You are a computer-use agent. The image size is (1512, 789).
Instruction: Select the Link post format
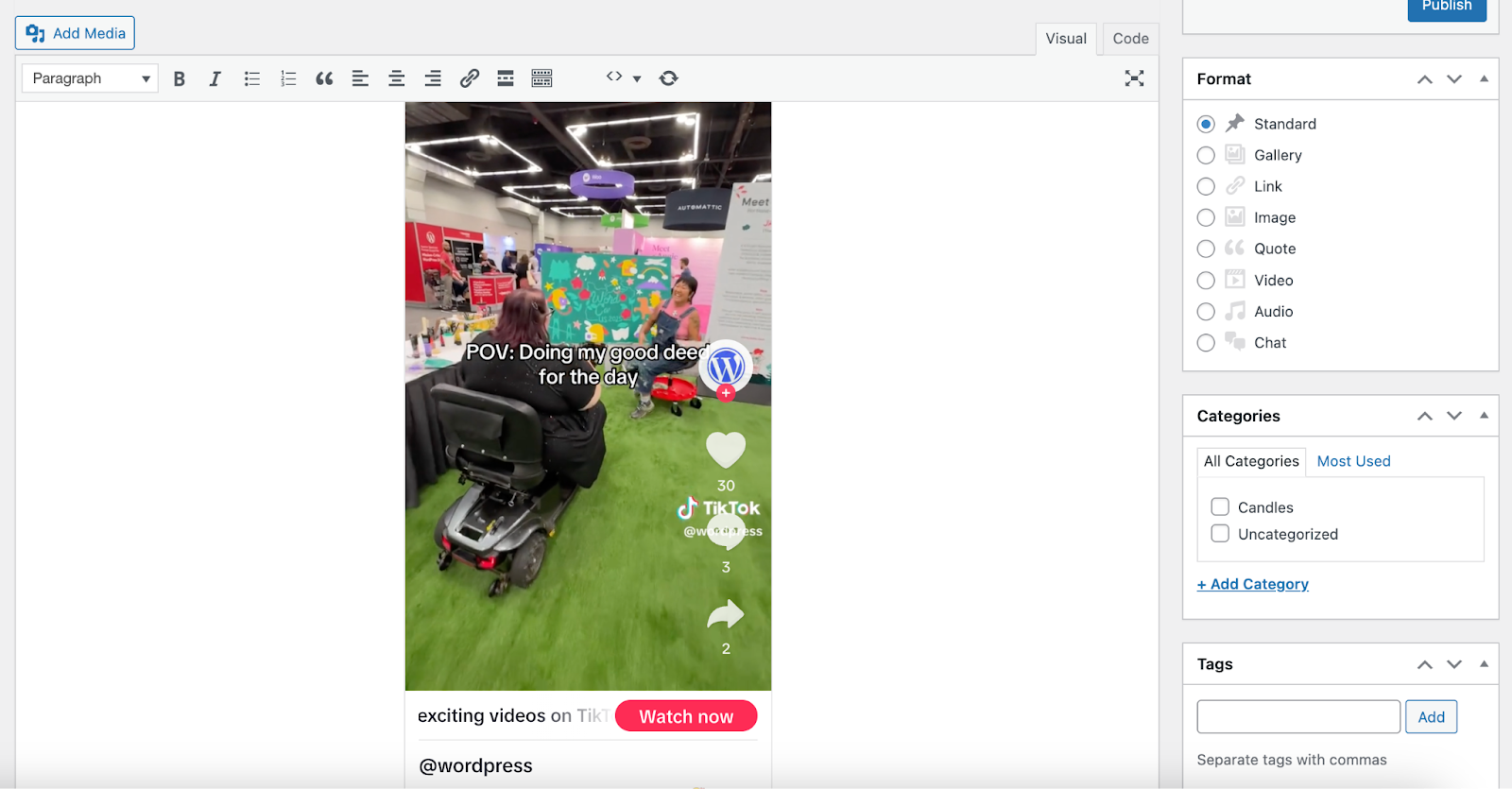pyautogui.click(x=1206, y=186)
